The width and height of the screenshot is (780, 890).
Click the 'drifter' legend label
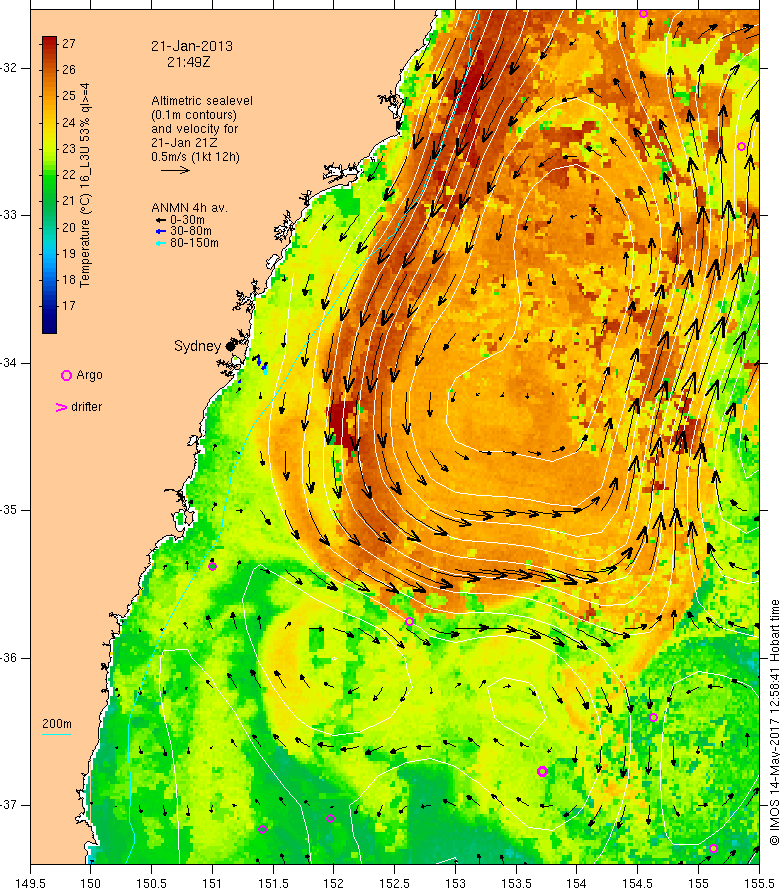tap(86, 407)
